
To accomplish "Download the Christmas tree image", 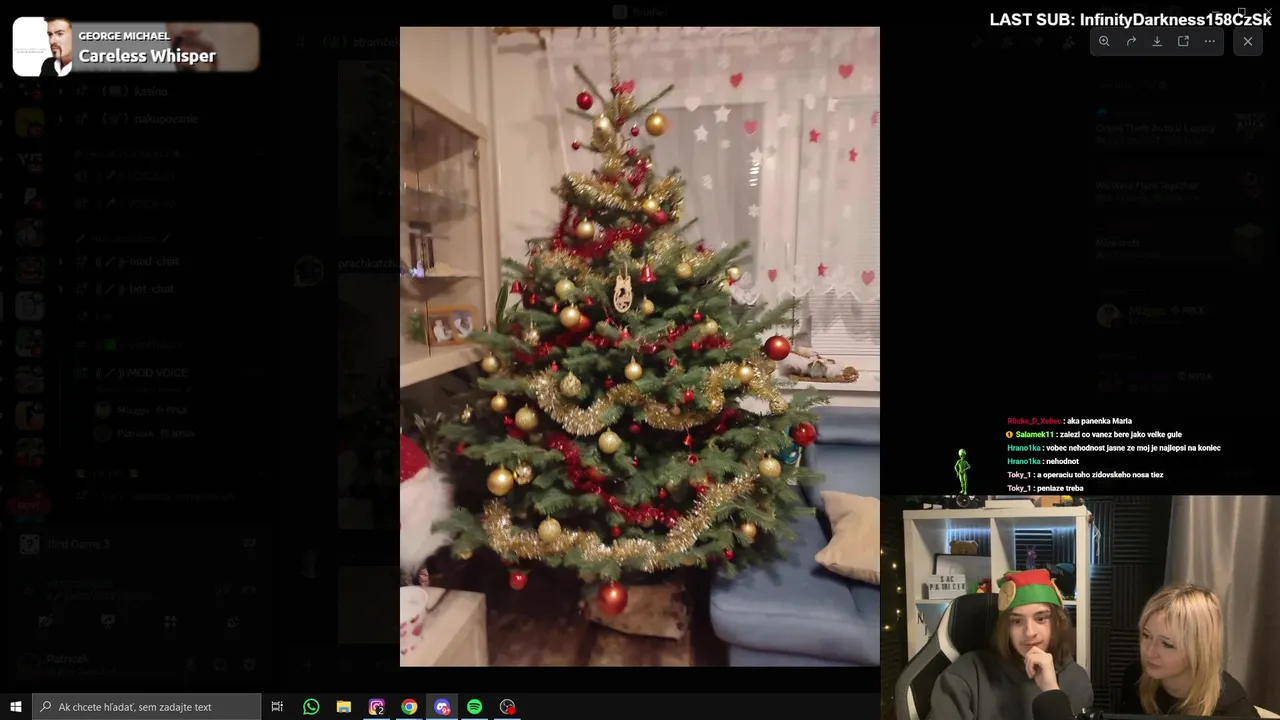I will tap(1157, 41).
